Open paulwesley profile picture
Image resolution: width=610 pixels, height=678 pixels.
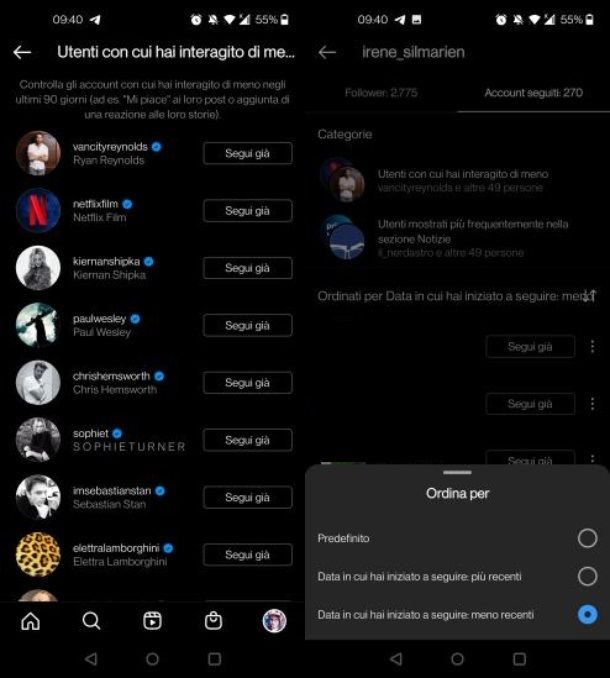(38, 325)
